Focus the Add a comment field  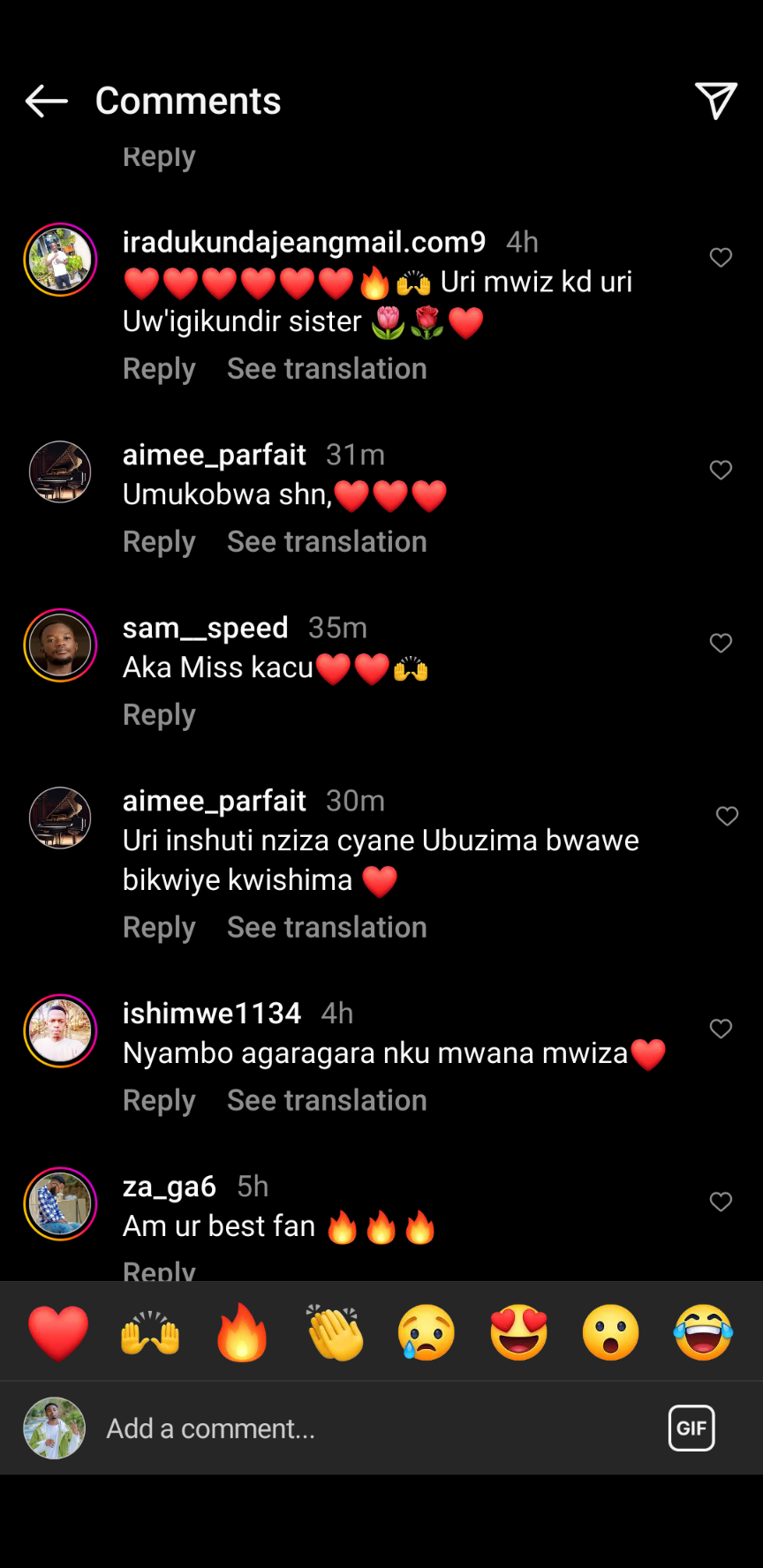[371, 1429]
